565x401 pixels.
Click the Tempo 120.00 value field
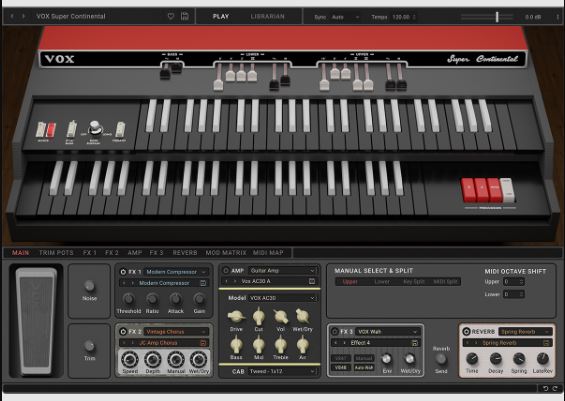[x=403, y=17]
